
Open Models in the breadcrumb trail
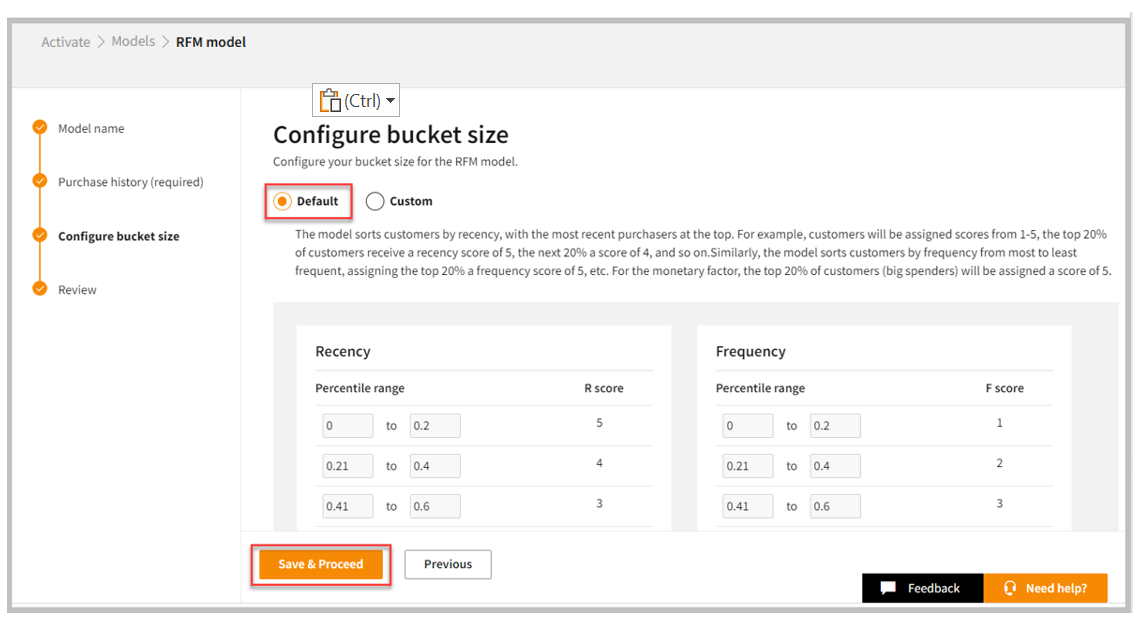(x=133, y=42)
